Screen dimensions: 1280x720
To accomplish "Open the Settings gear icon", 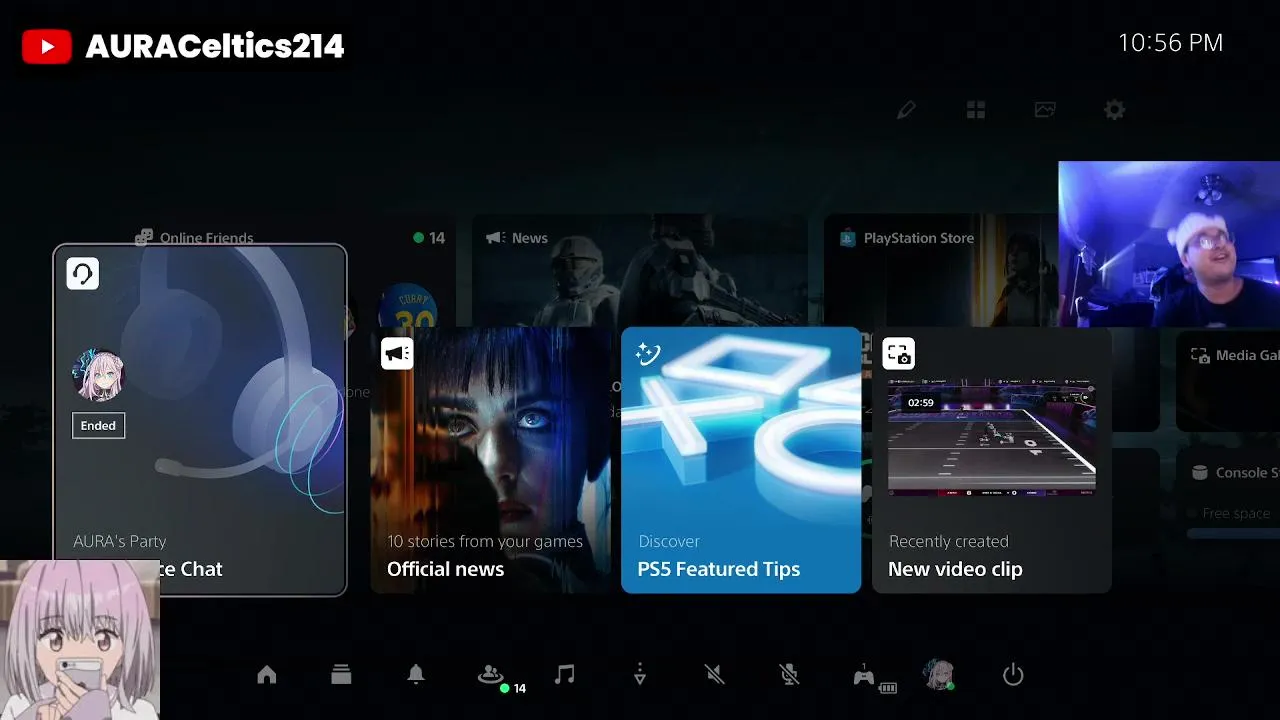I will 1114,110.
